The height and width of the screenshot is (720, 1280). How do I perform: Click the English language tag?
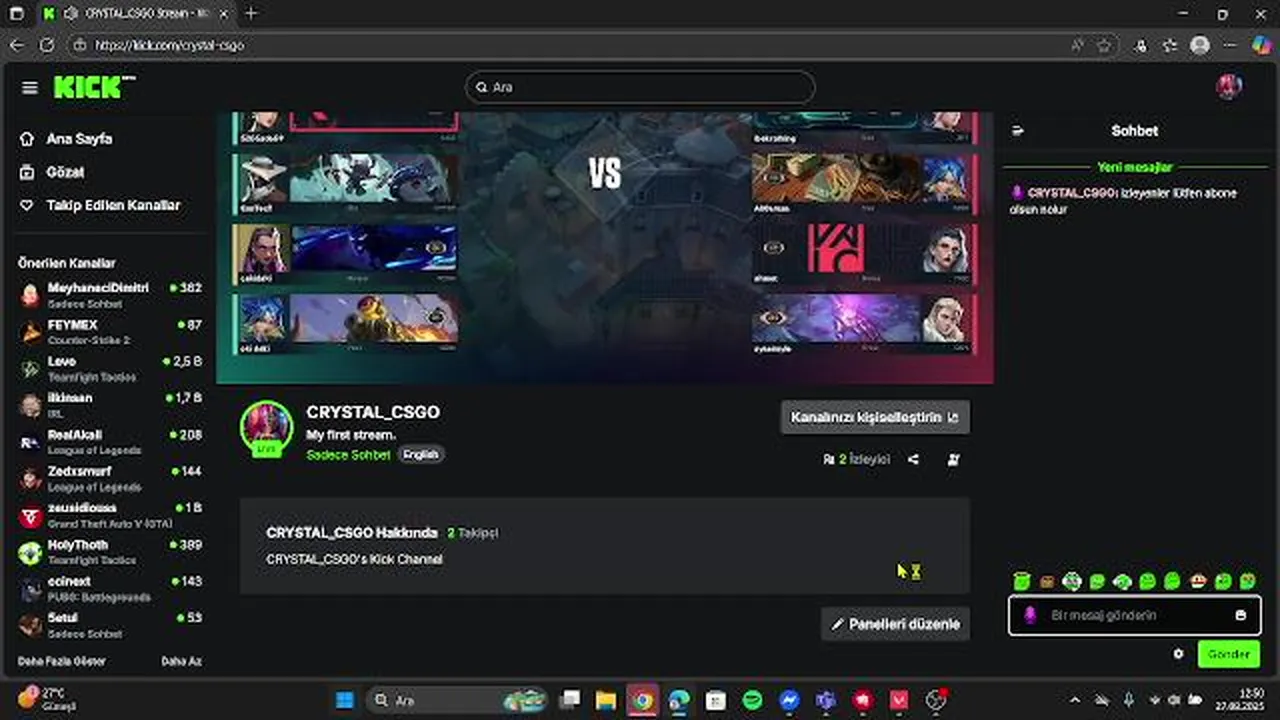tap(421, 454)
